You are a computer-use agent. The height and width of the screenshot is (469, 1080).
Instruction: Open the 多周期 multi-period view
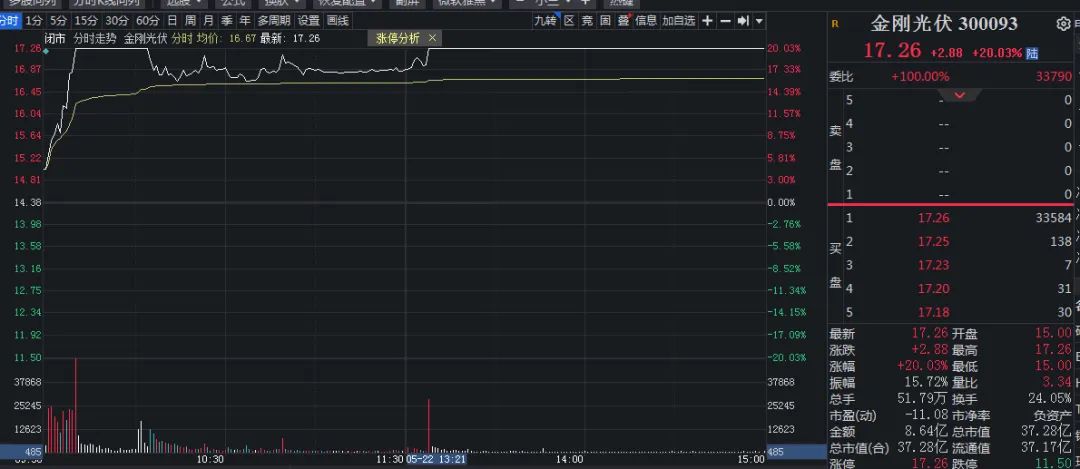tap(273, 20)
